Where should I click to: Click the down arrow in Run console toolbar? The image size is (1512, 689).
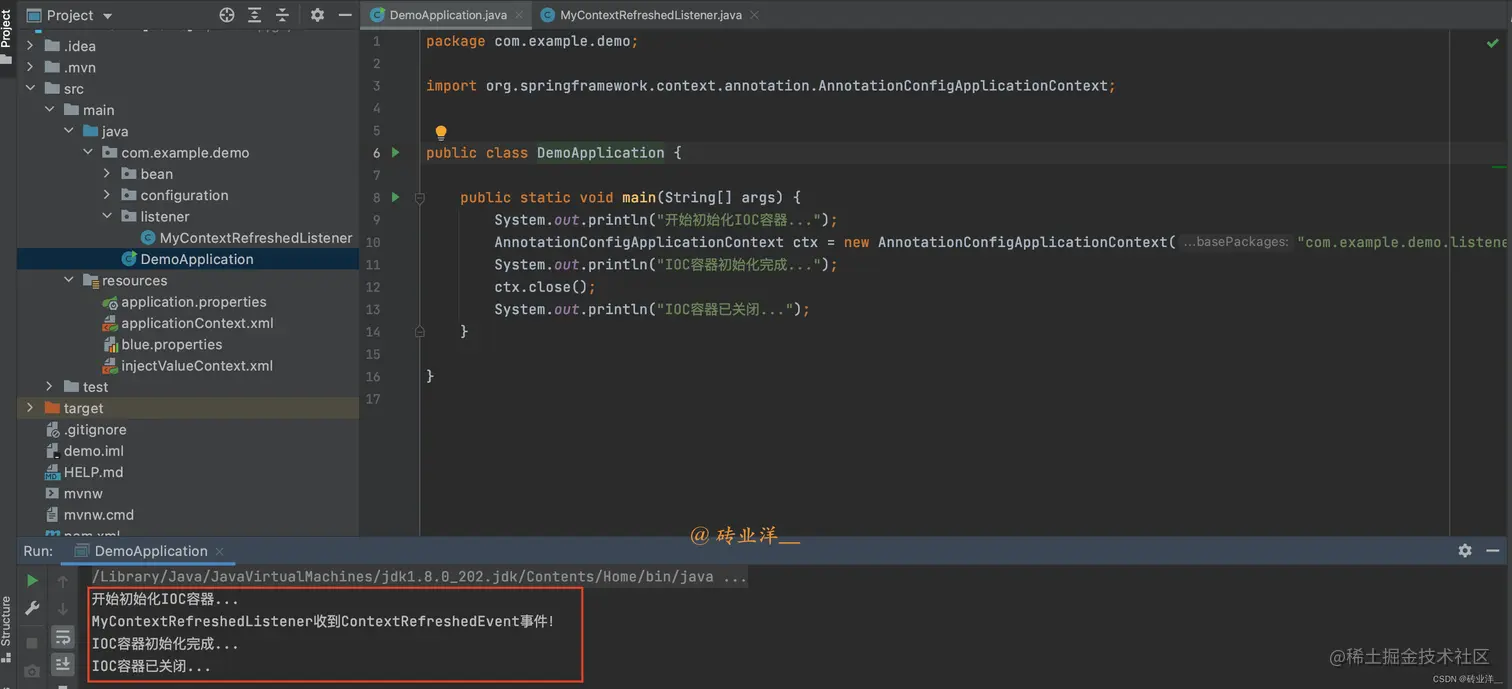[63, 608]
